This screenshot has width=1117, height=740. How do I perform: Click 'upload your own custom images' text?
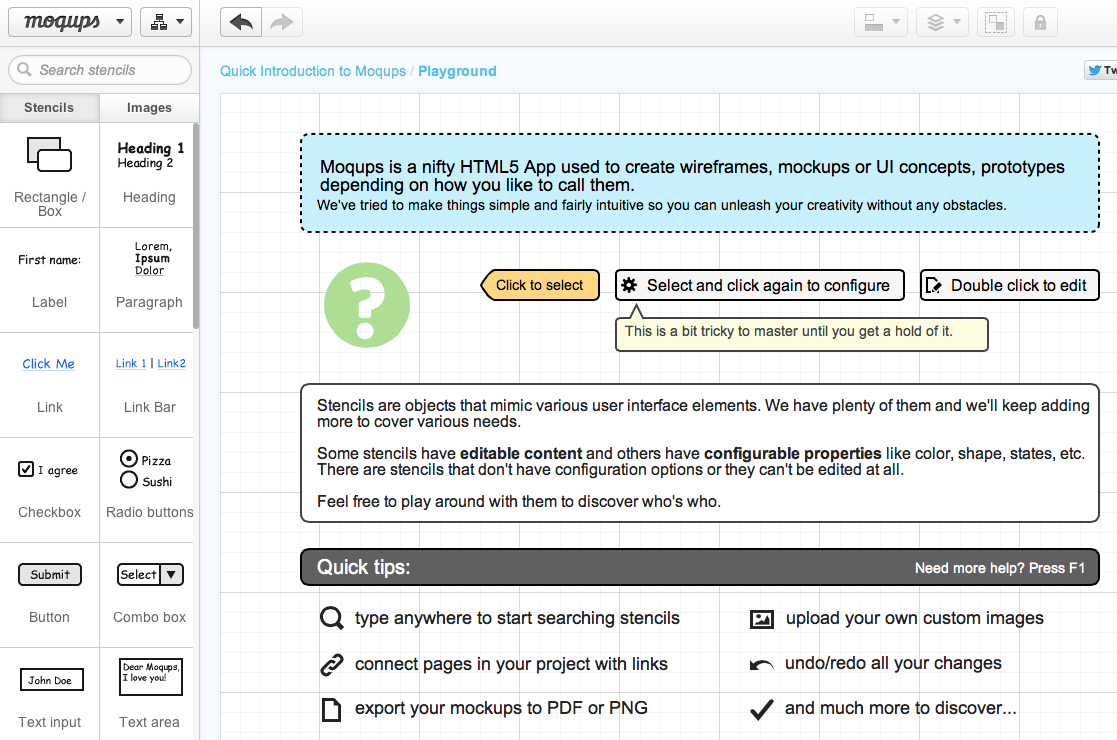coord(915,618)
